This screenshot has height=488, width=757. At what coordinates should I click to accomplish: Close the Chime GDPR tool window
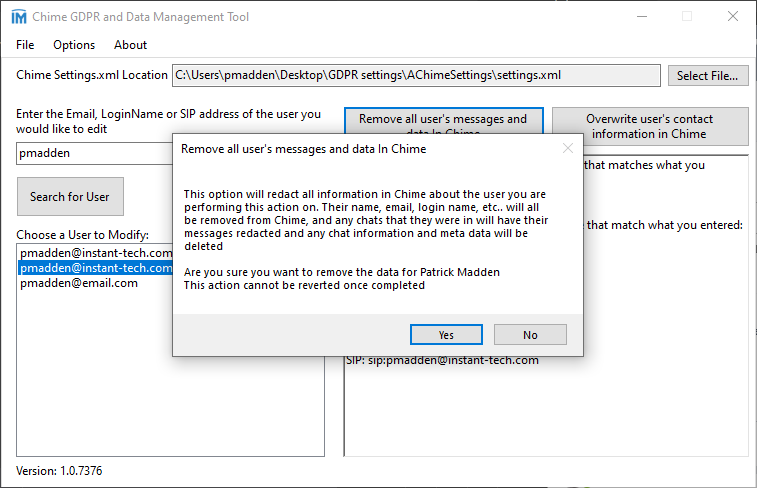(x=733, y=17)
